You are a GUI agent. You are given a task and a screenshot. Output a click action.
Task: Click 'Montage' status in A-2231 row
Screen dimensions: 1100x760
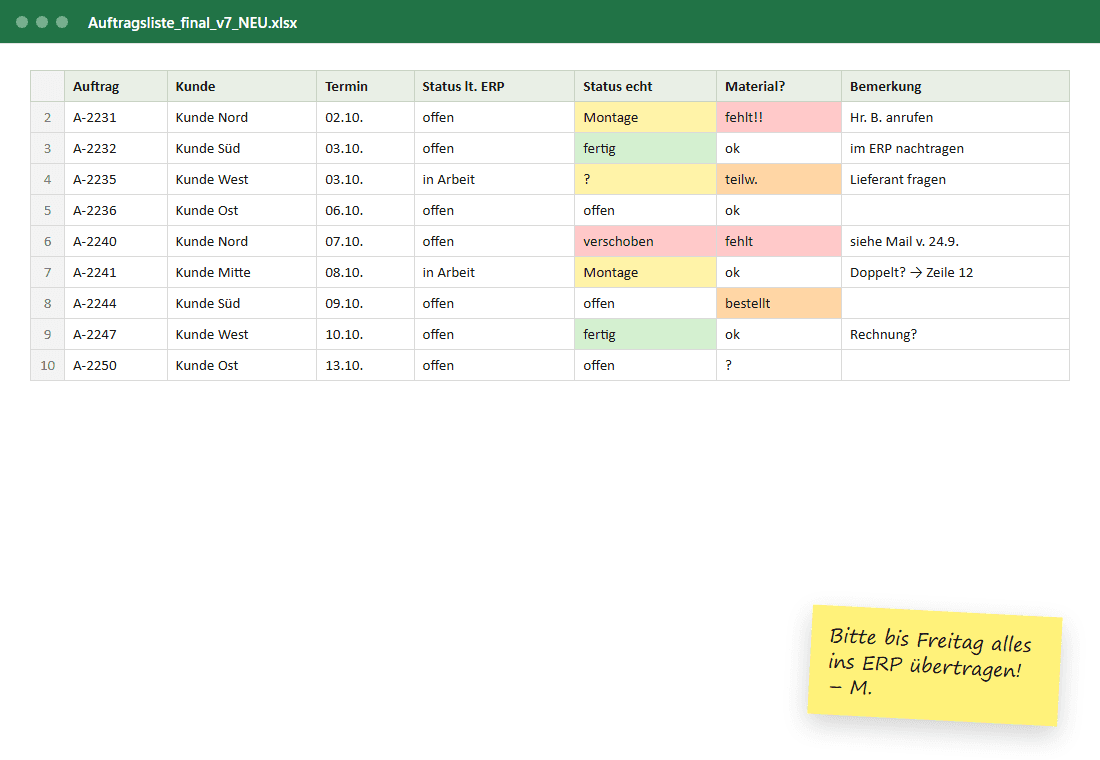[645, 117]
